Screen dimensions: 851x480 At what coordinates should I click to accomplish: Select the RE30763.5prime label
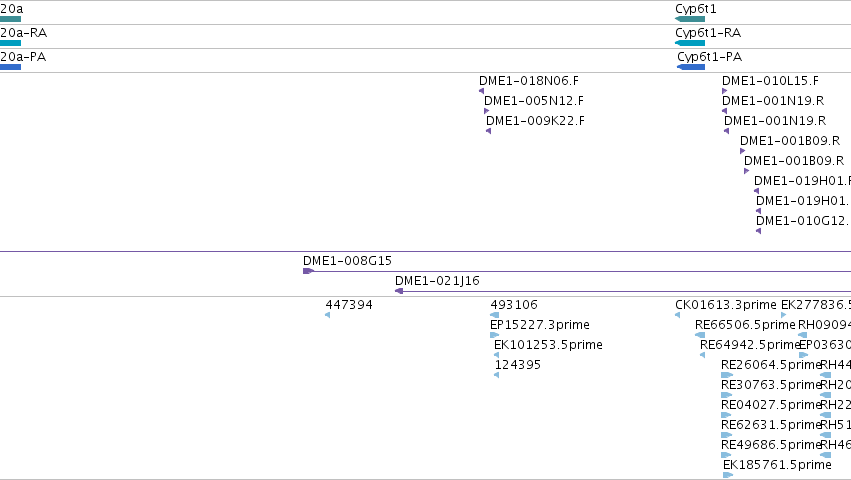pyautogui.click(x=771, y=386)
